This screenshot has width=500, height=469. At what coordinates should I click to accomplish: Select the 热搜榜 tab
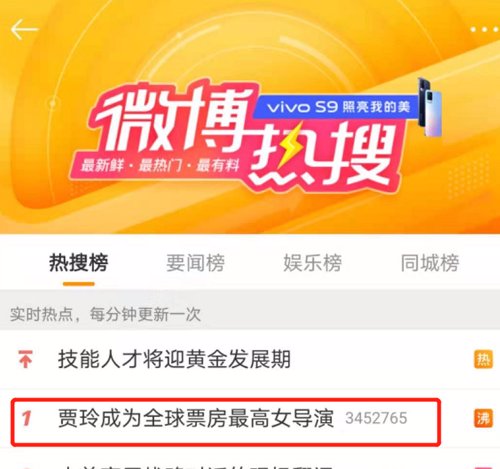[79, 263]
